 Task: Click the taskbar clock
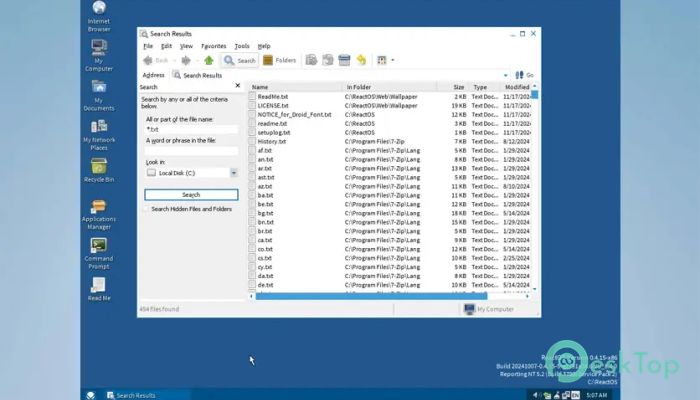tap(596, 395)
